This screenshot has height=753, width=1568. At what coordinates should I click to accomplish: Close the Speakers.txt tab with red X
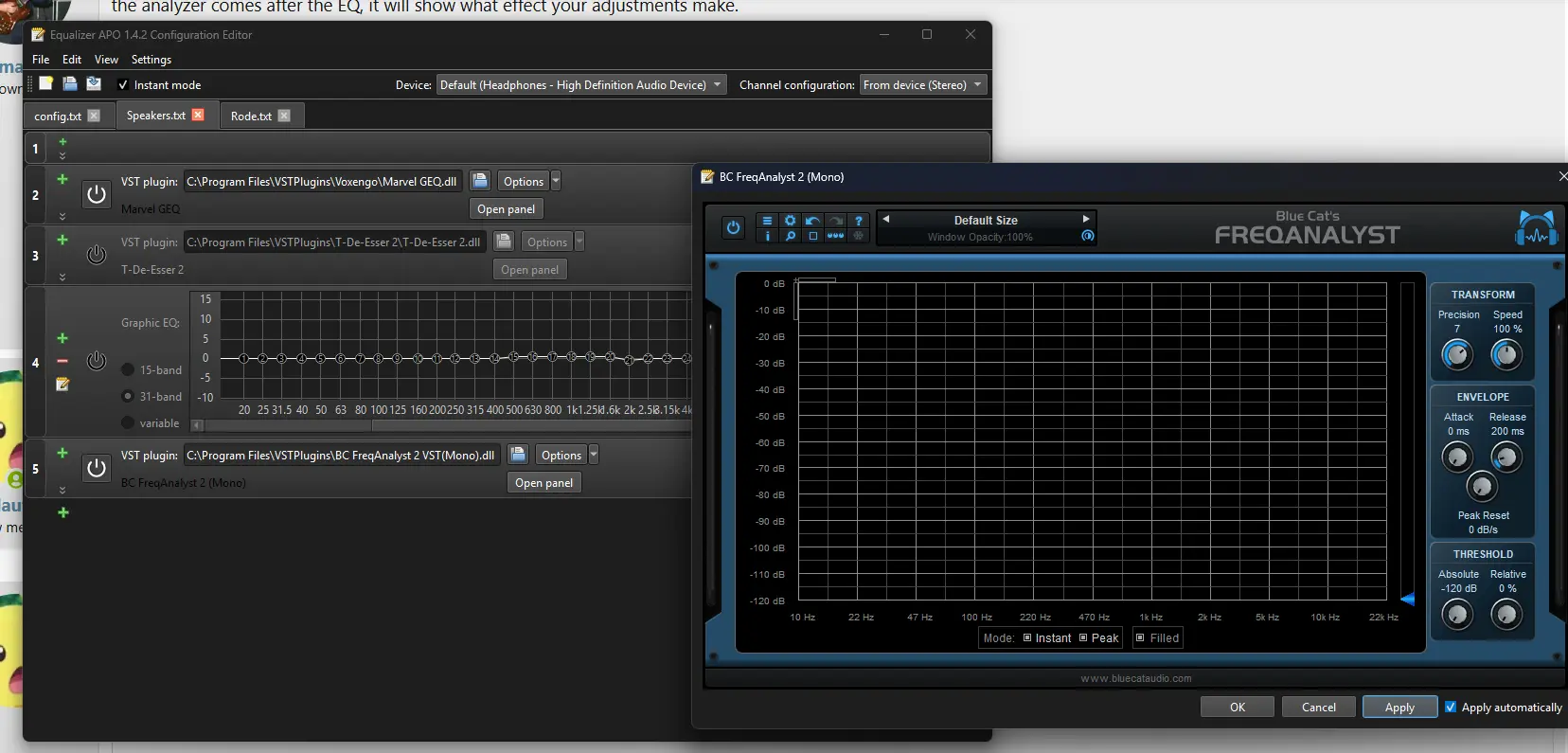pos(198,115)
